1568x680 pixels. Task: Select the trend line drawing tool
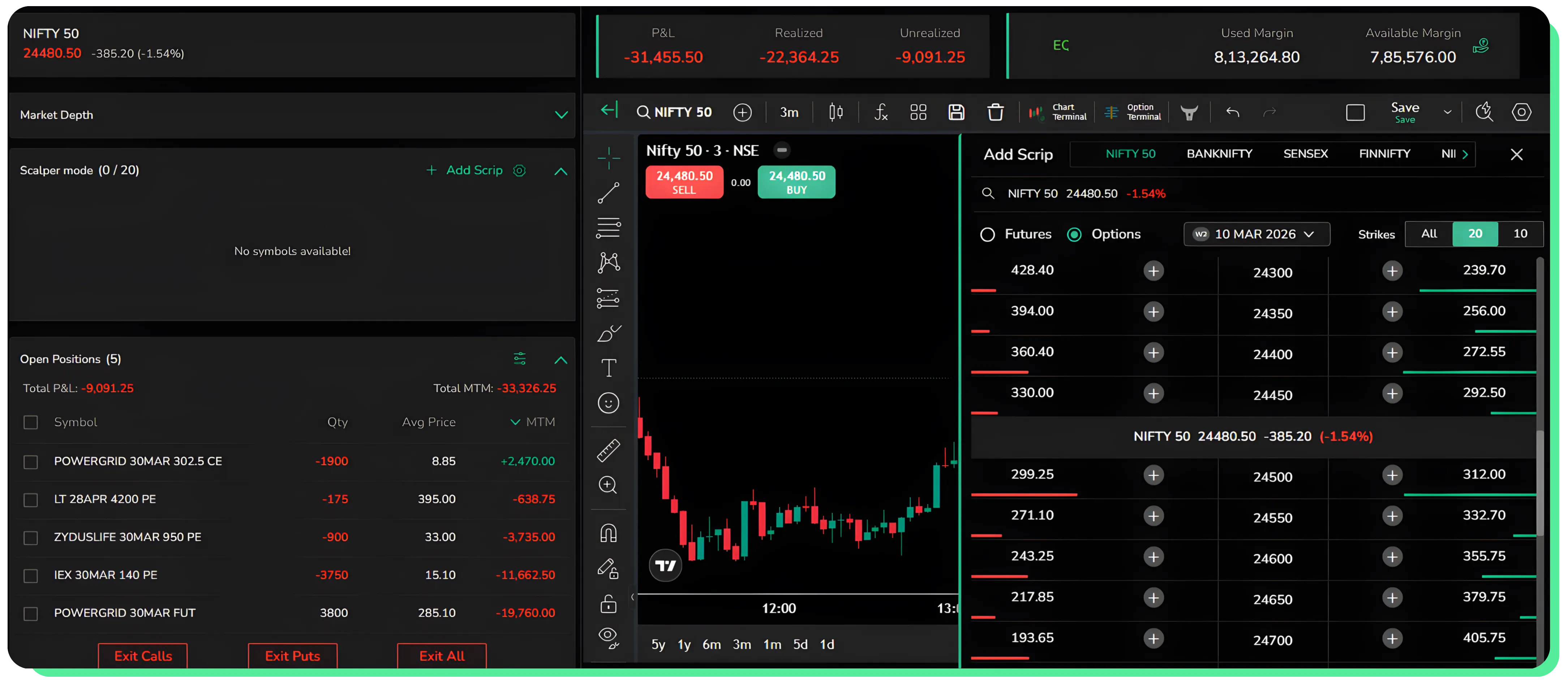click(609, 194)
